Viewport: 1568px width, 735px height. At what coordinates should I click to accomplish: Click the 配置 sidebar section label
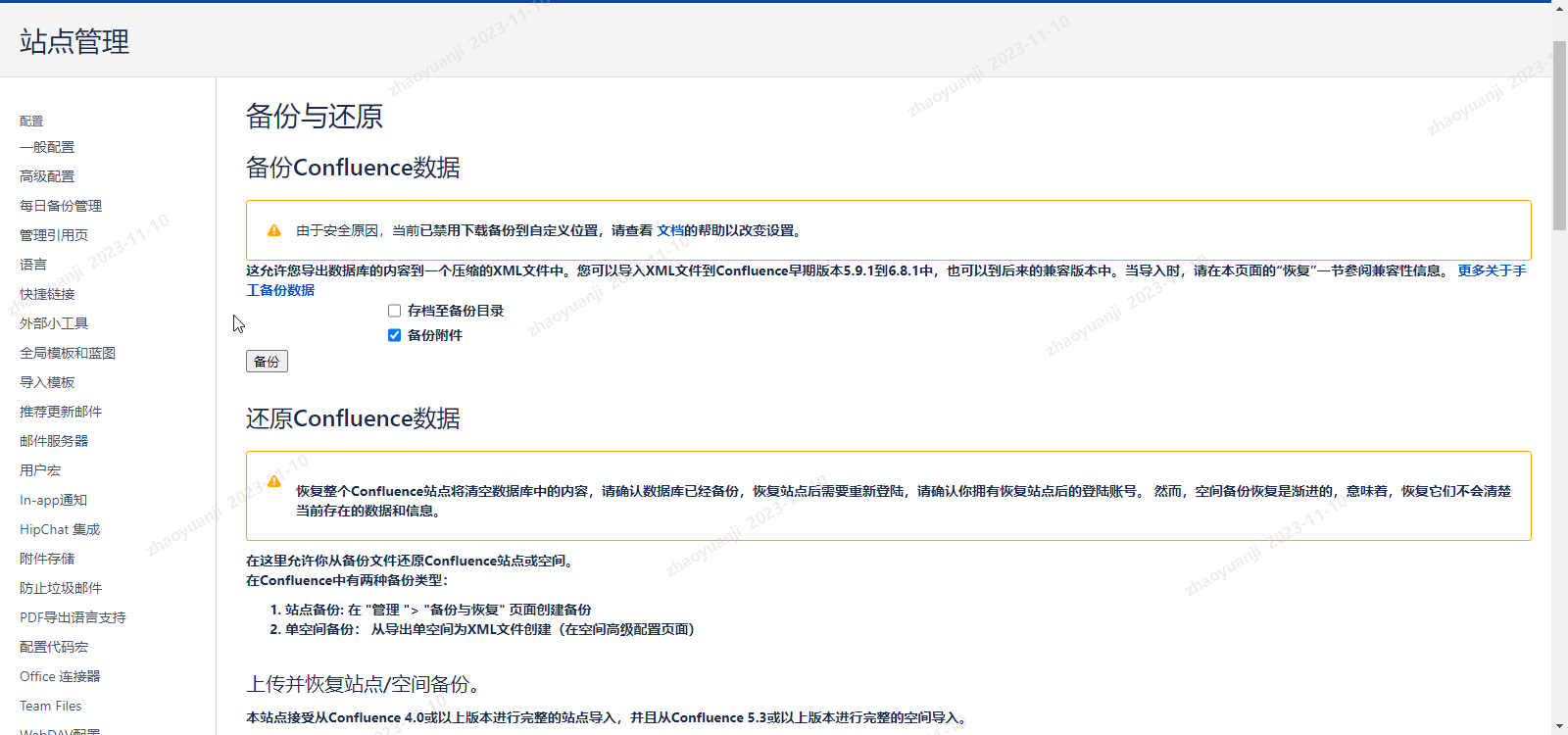point(31,122)
